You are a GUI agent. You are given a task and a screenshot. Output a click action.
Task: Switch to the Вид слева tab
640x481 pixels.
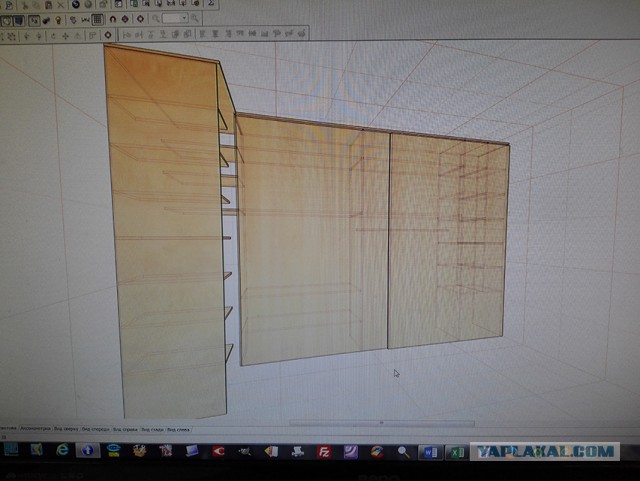(178, 430)
